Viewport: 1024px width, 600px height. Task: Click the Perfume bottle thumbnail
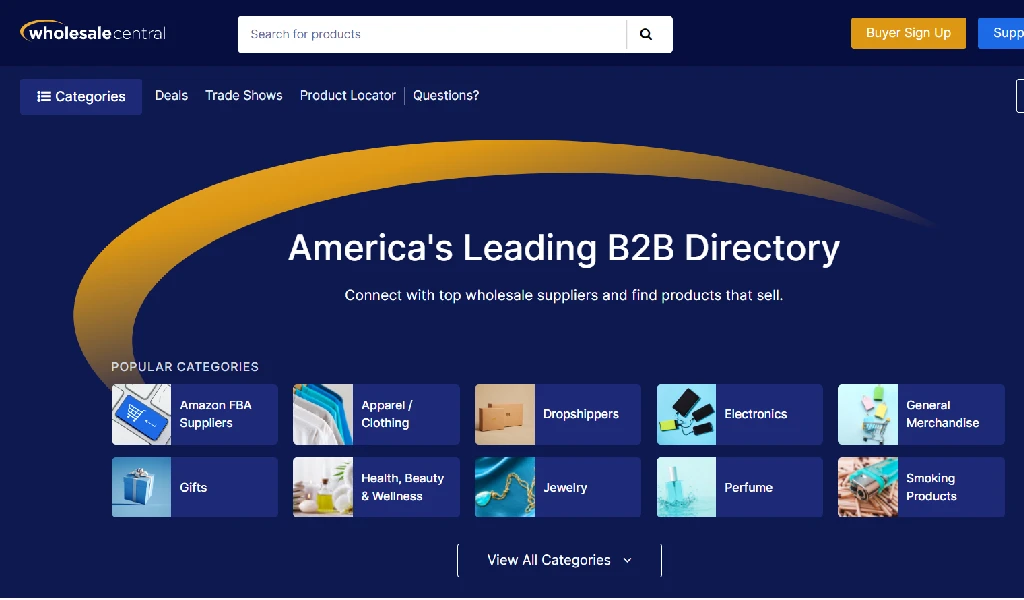pos(686,487)
